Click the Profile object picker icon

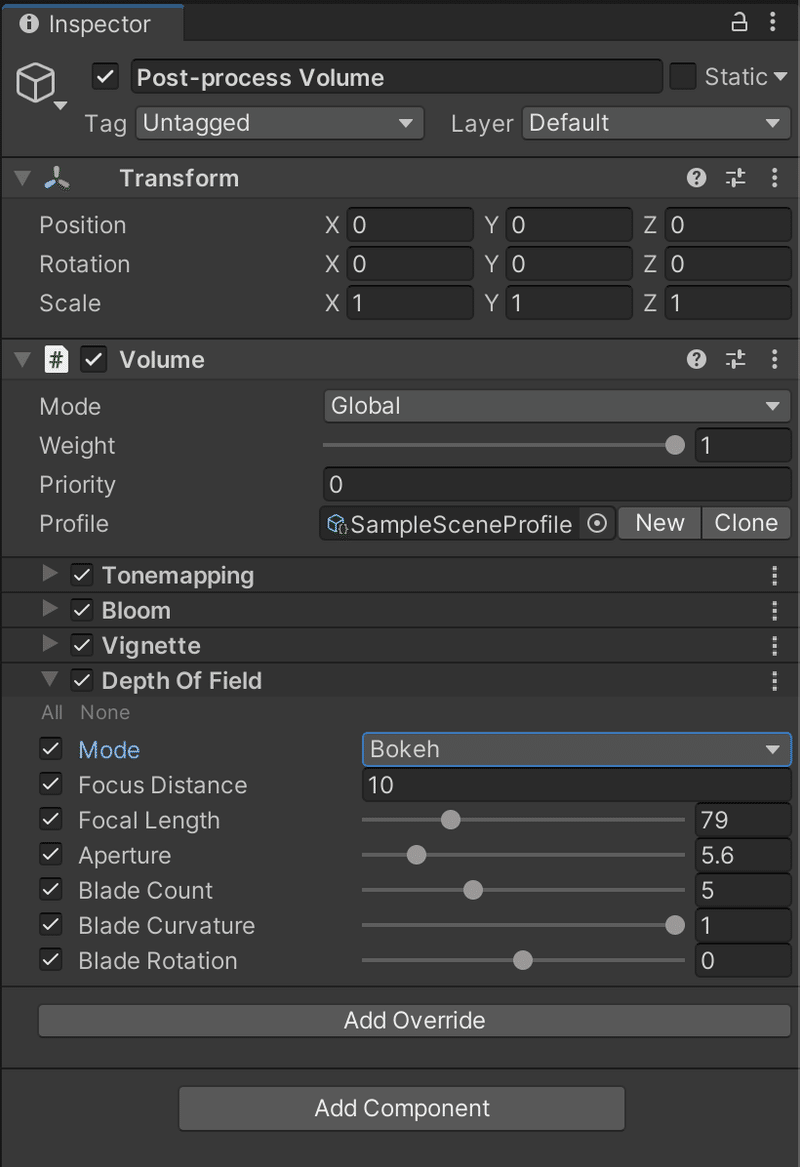[596, 523]
